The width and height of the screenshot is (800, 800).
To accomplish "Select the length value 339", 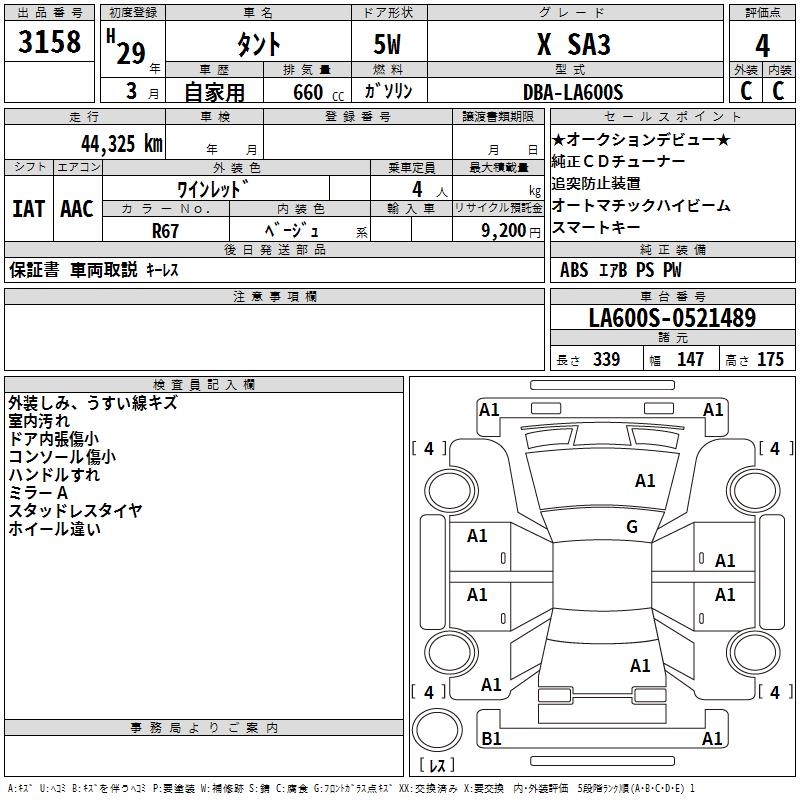I will (x=606, y=359).
